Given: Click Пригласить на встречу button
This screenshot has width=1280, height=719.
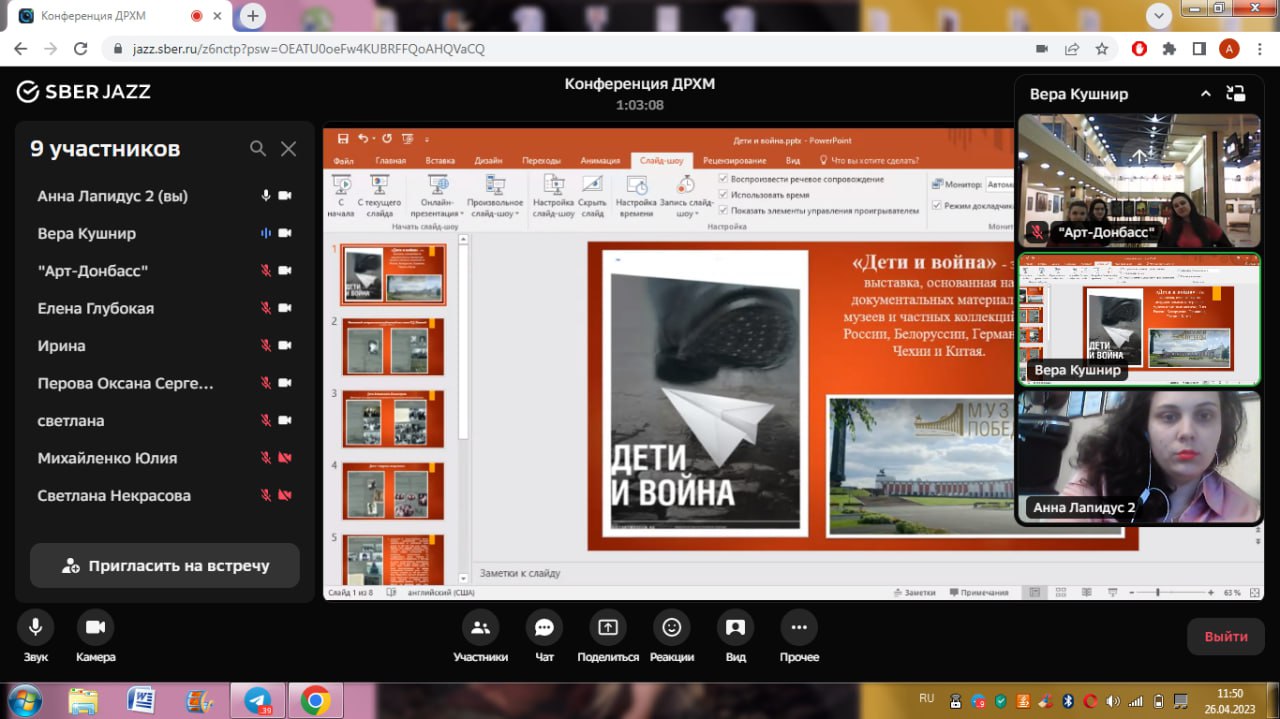Looking at the screenshot, I should (x=165, y=565).
